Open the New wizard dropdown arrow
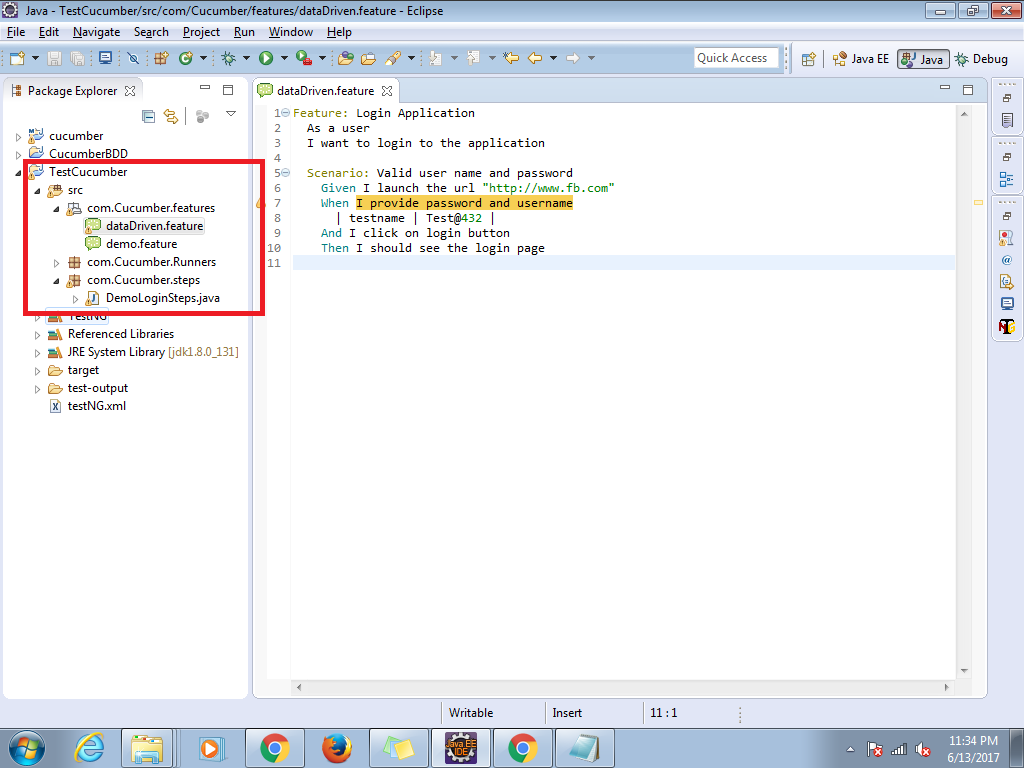1026x771 pixels. click(33, 58)
